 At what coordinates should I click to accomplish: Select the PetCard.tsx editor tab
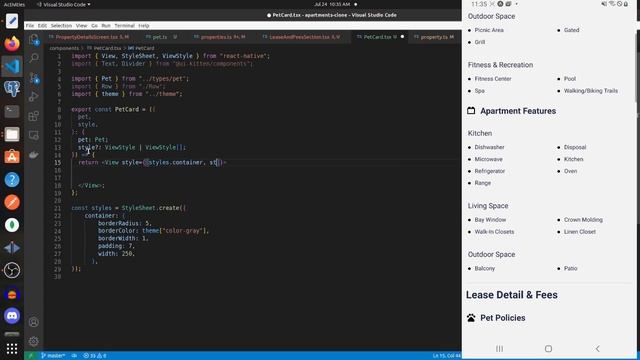pyautogui.click(x=380, y=37)
